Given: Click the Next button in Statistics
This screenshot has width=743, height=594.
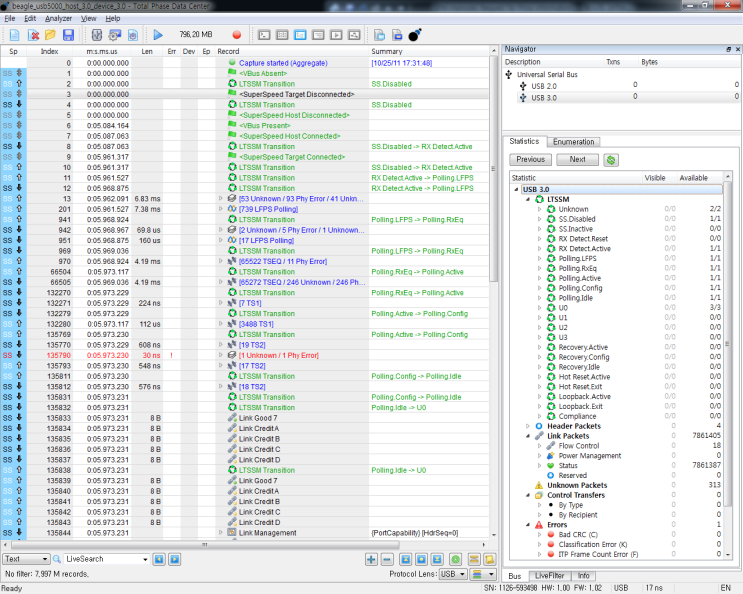Looking at the screenshot, I should tap(577, 160).
